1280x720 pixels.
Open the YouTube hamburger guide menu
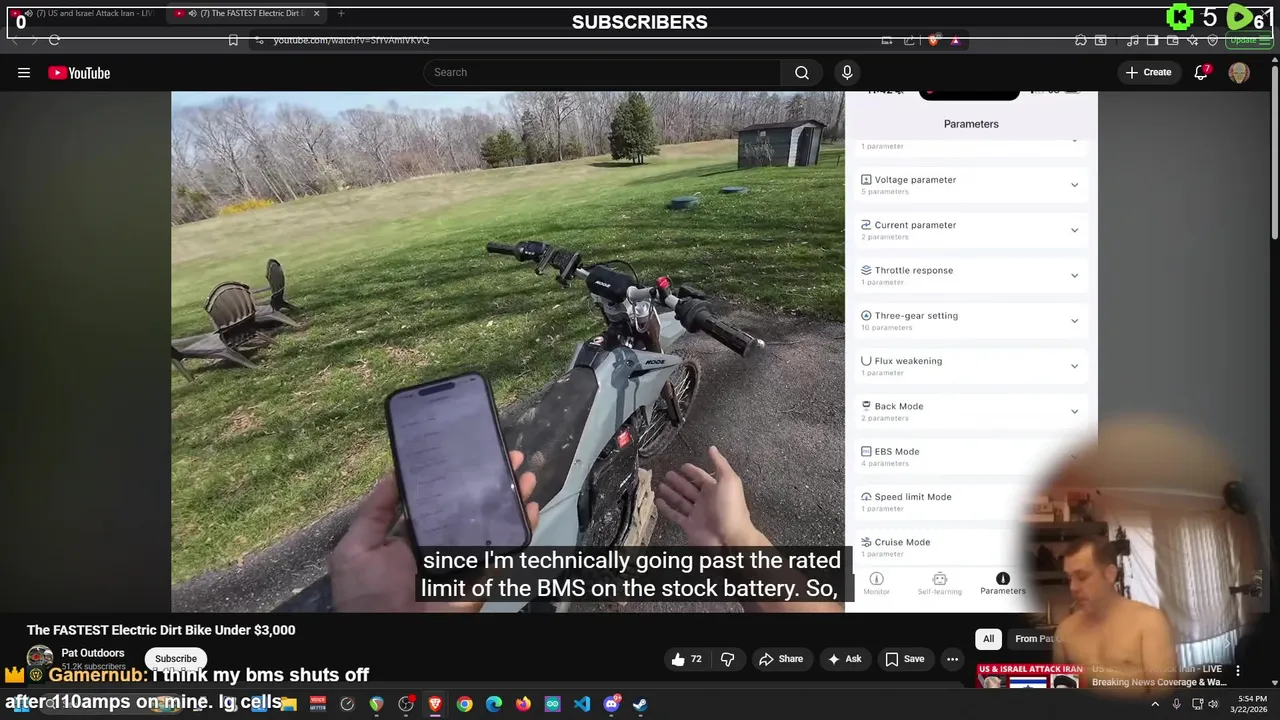[24, 73]
